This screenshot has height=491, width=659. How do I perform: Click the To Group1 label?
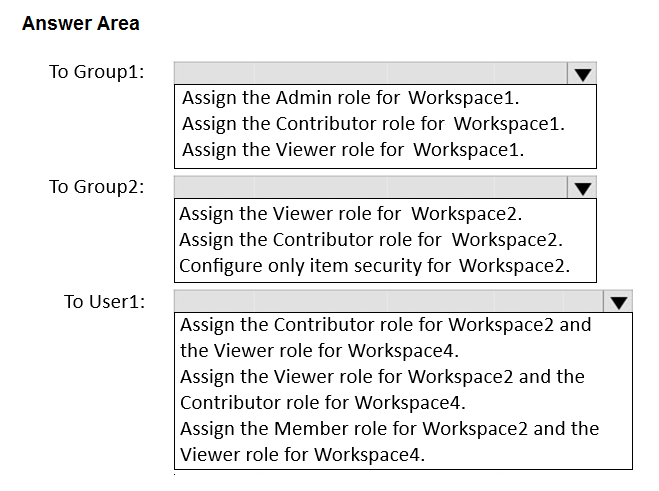pyautogui.click(x=97, y=72)
